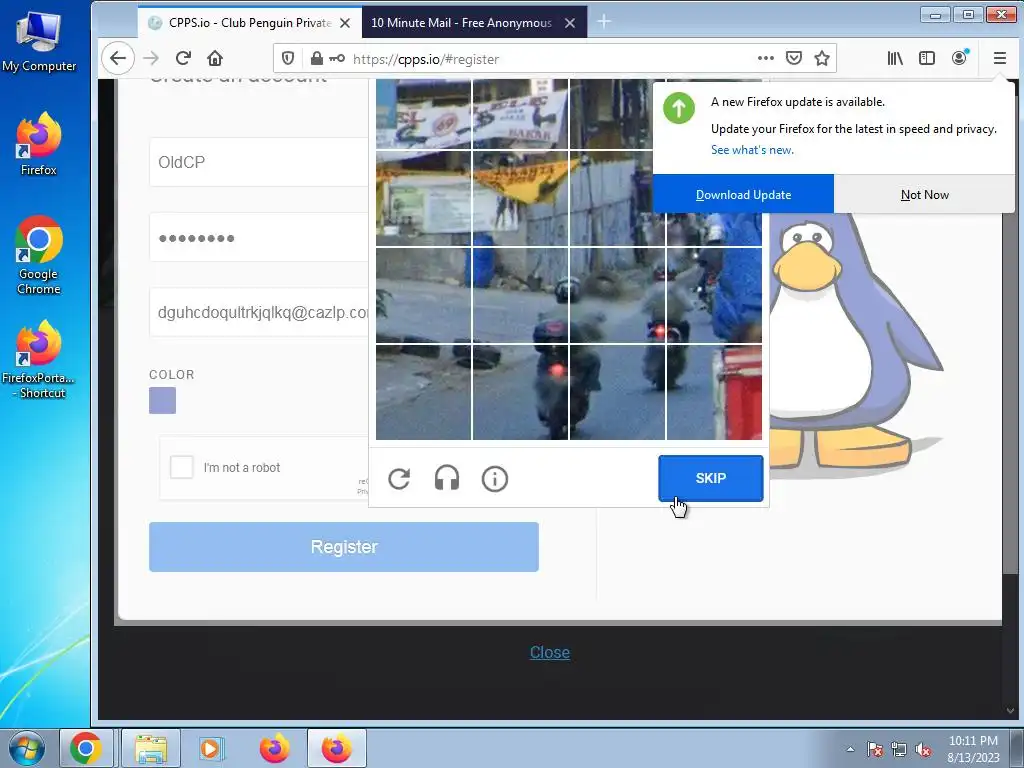Toggle the sidebar view icon
Viewport: 1024px width, 768px height.
[x=927, y=58]
